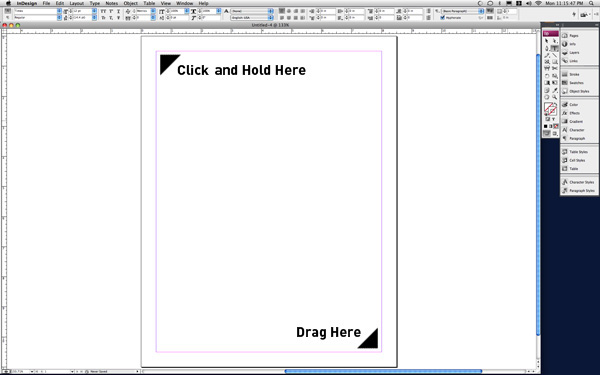Image resolution: width=600 pixels, height=375 pixels.
Task: Open the Type menu
Action: [x=95, y=3]
